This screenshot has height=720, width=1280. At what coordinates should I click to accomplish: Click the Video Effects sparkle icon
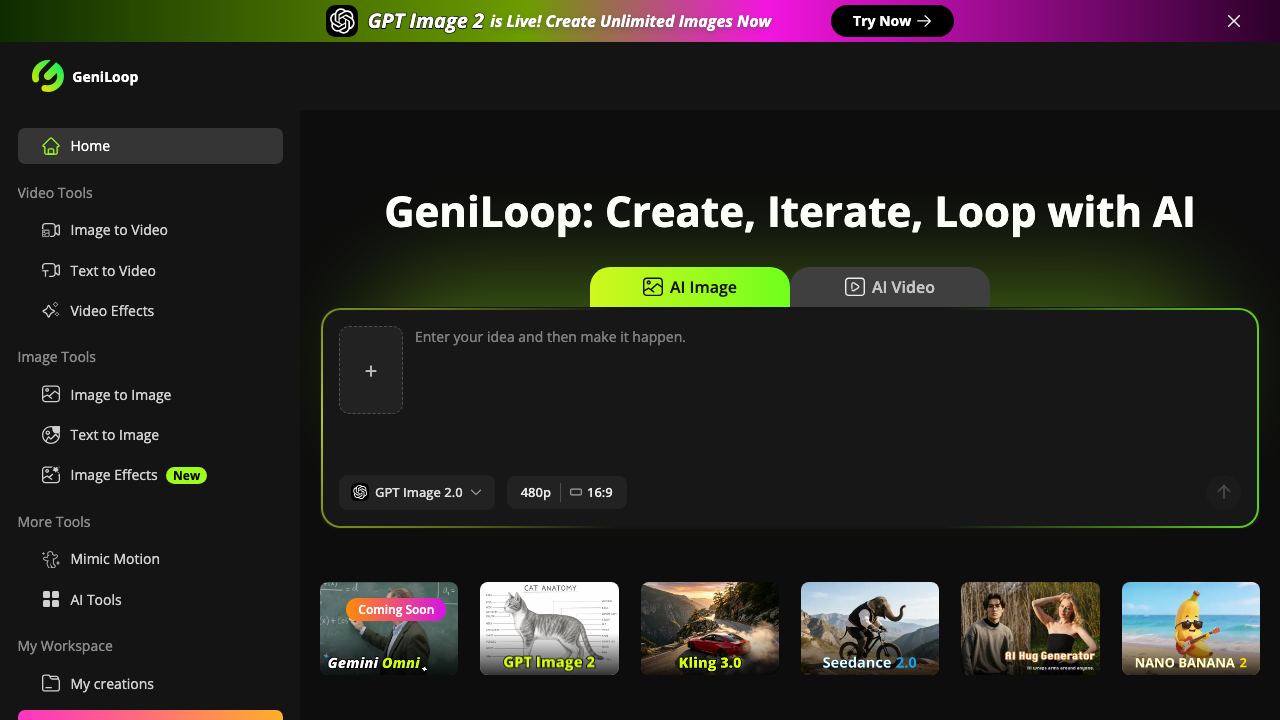(51, 311)
